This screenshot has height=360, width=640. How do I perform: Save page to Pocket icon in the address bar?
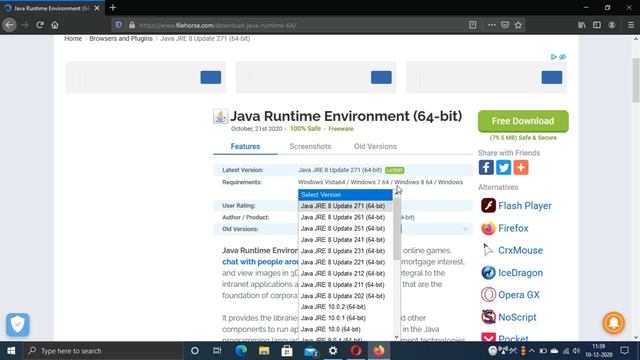[505, 25]
